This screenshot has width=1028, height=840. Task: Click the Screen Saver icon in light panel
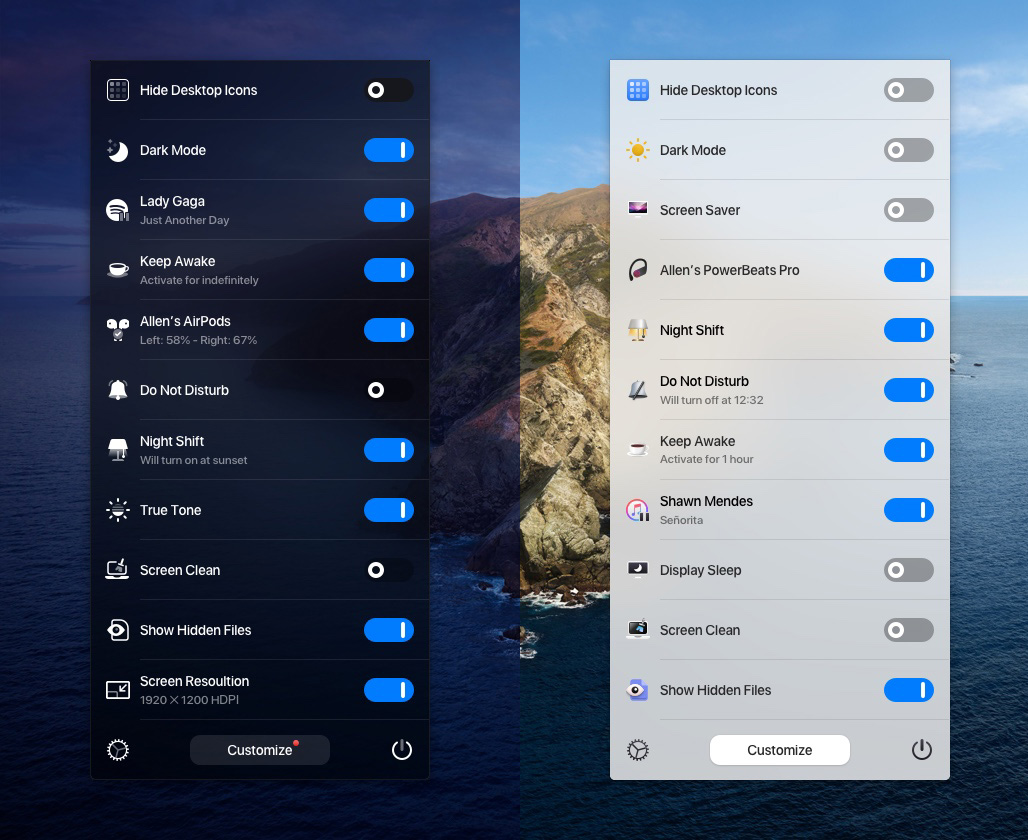(x=637, y=210)
